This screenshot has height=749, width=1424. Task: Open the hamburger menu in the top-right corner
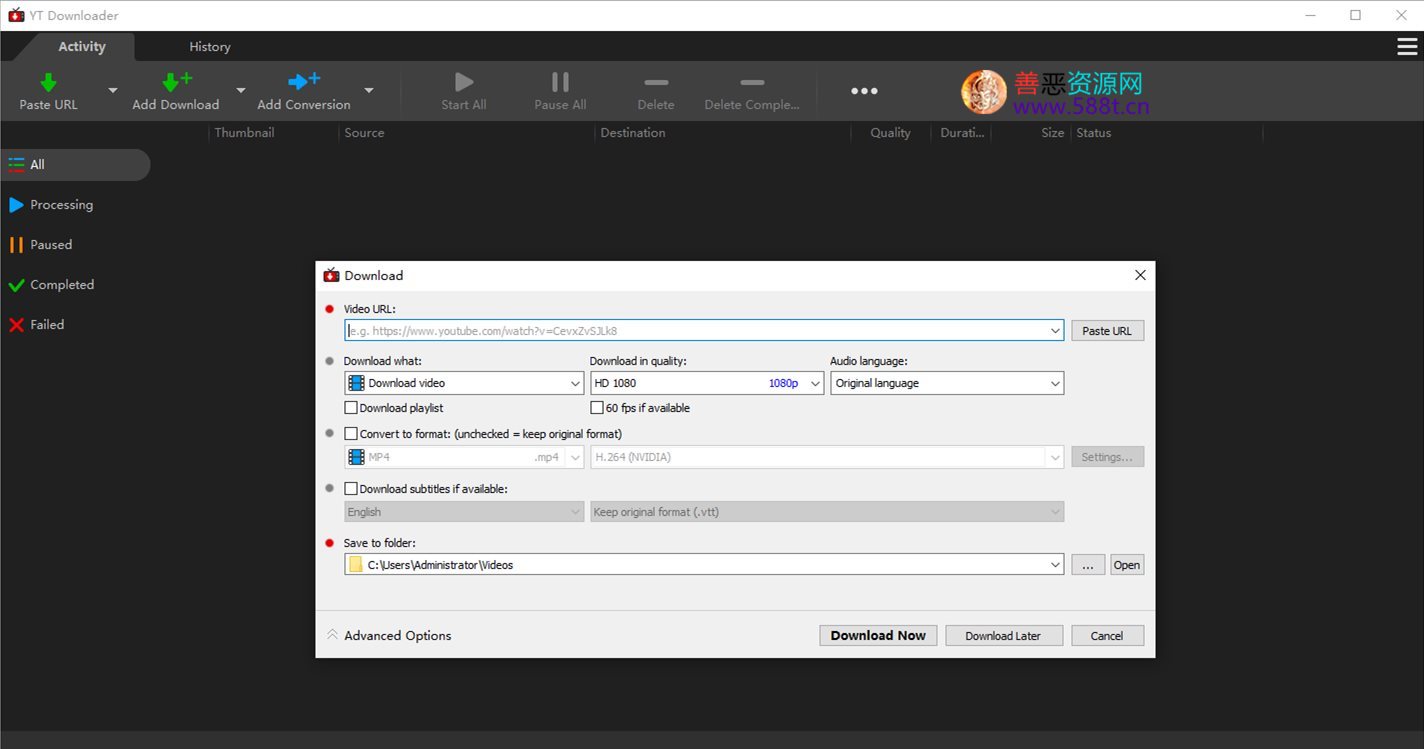pyautogui.click(x=1409, y=46)
